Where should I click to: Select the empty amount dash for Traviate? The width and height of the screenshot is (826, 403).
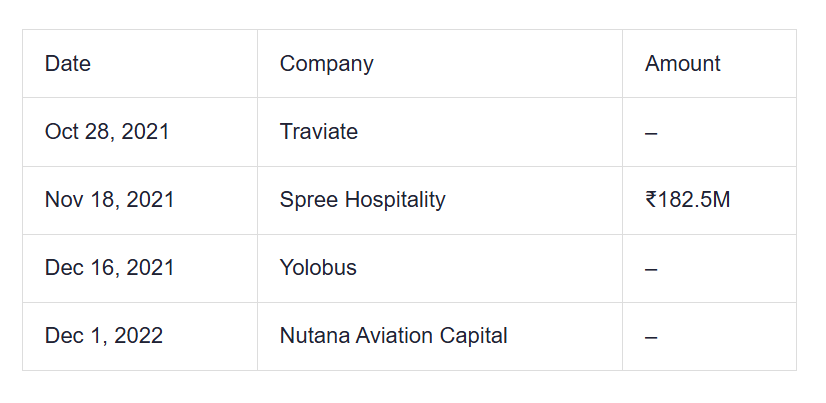[651, 133]
